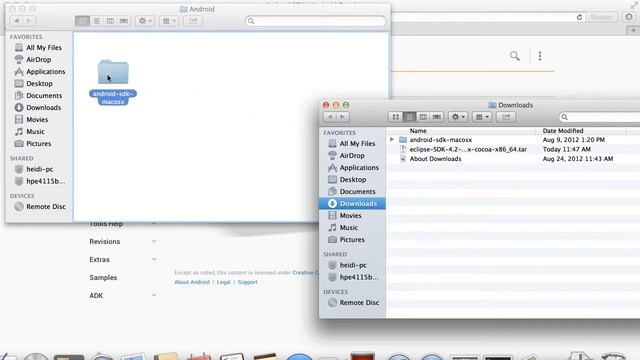Image resolution: width=640 pixels, height=360 pixels.
Task: Switch Downloads window to column view
Action: 423,117
